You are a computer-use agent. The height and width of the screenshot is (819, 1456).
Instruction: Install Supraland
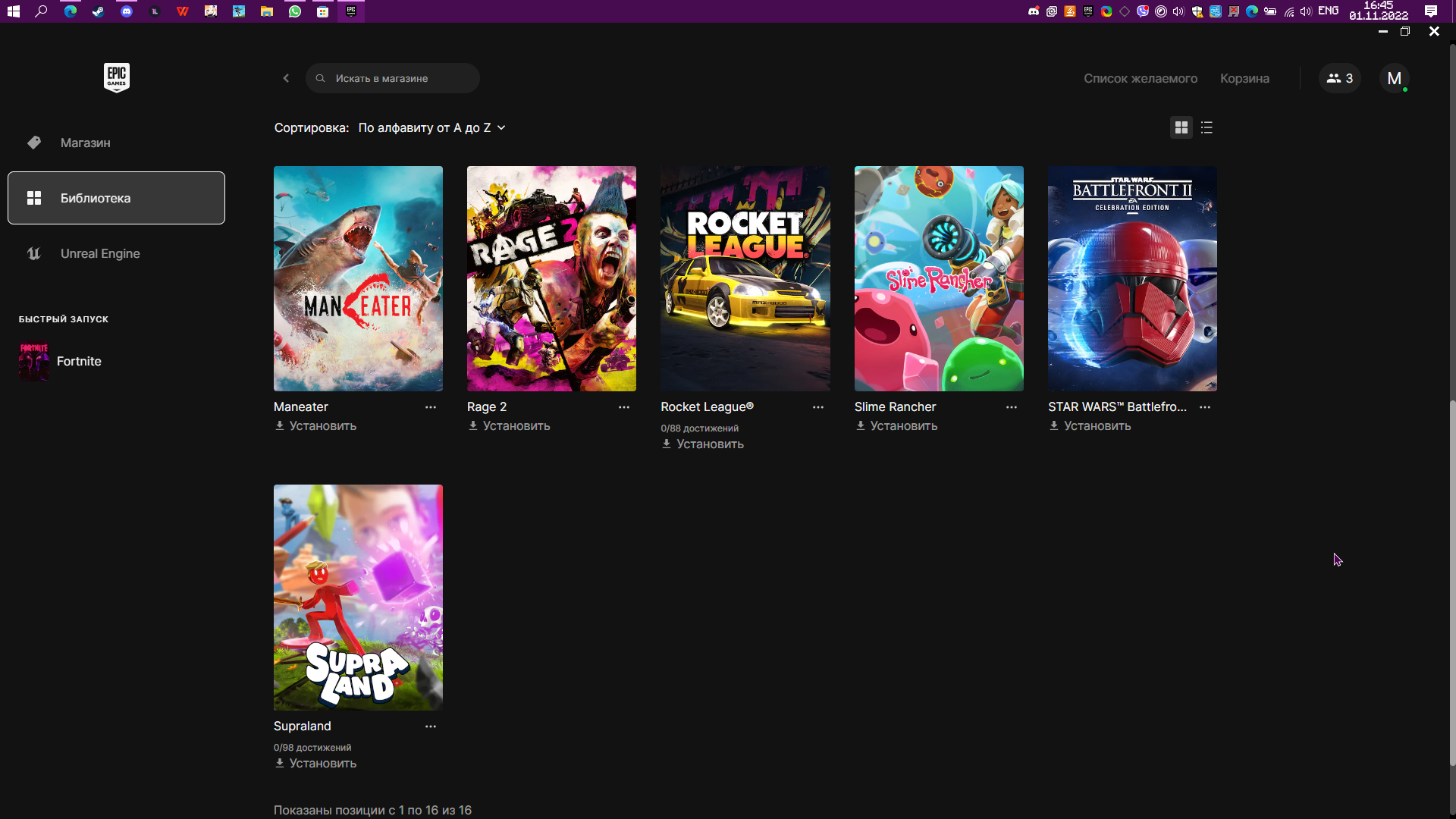pos(315,764)
